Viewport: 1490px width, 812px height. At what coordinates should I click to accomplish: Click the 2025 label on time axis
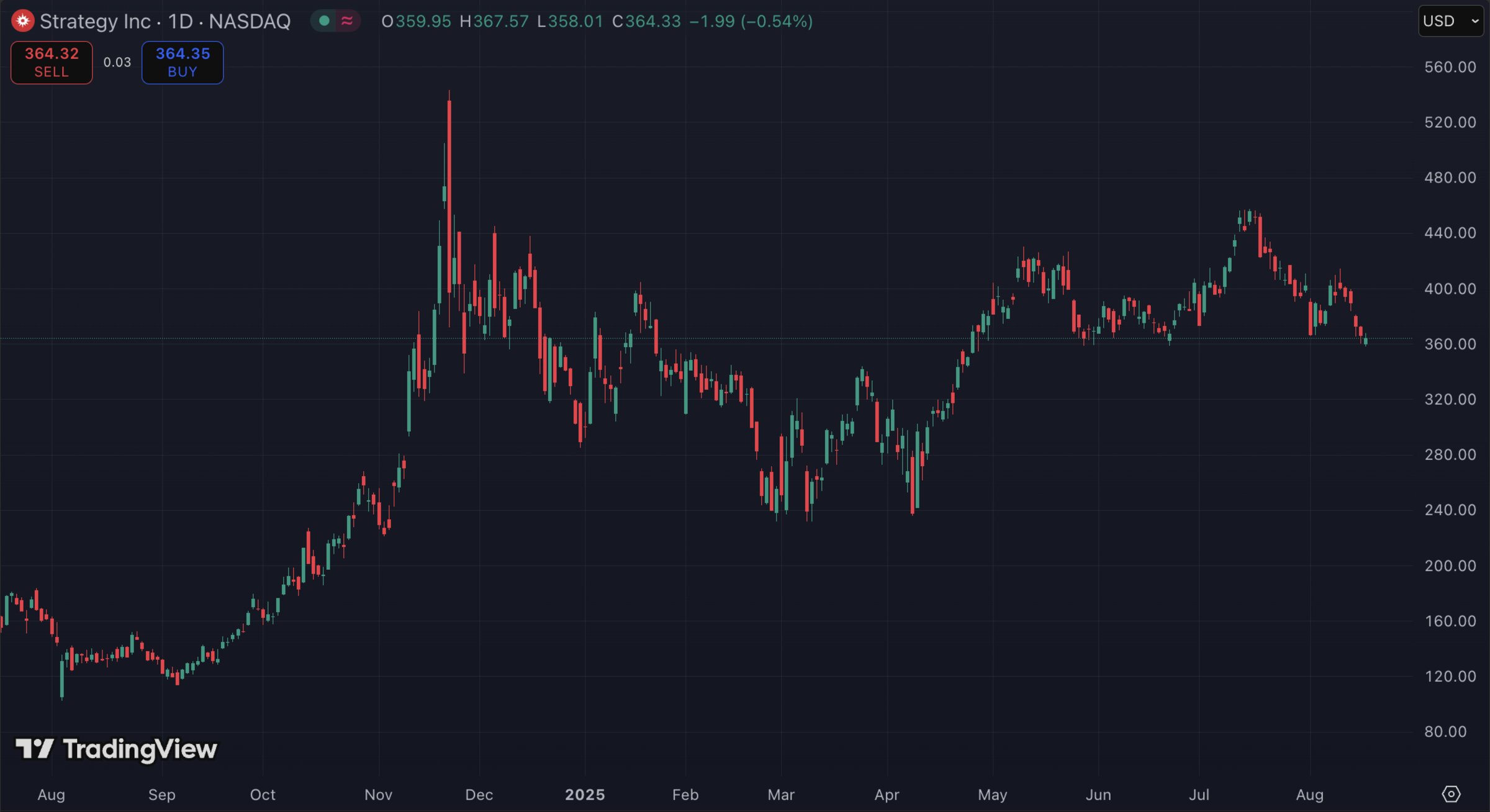[585, 795]
